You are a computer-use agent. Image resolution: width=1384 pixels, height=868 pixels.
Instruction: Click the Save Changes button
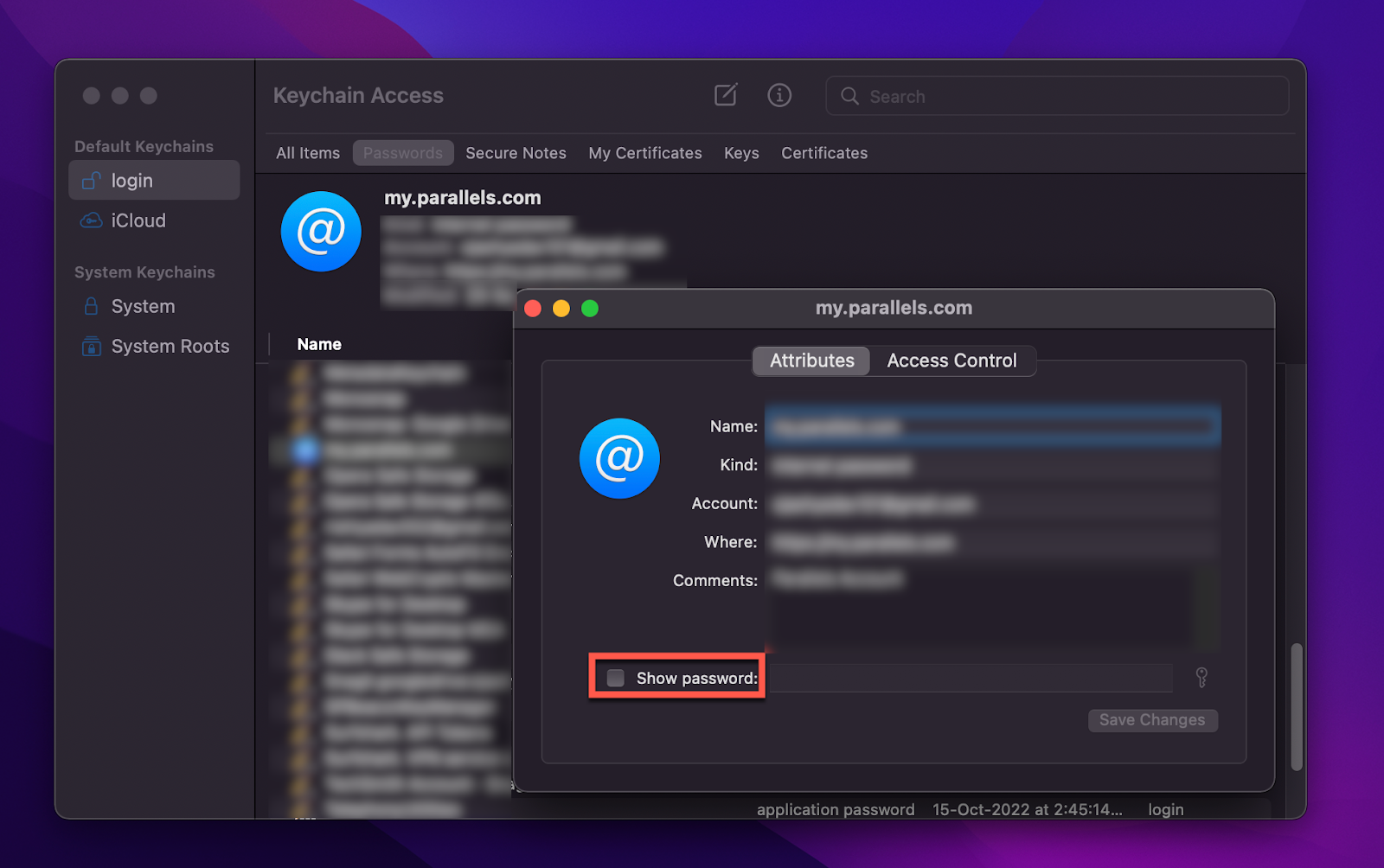click(1152, 720)
